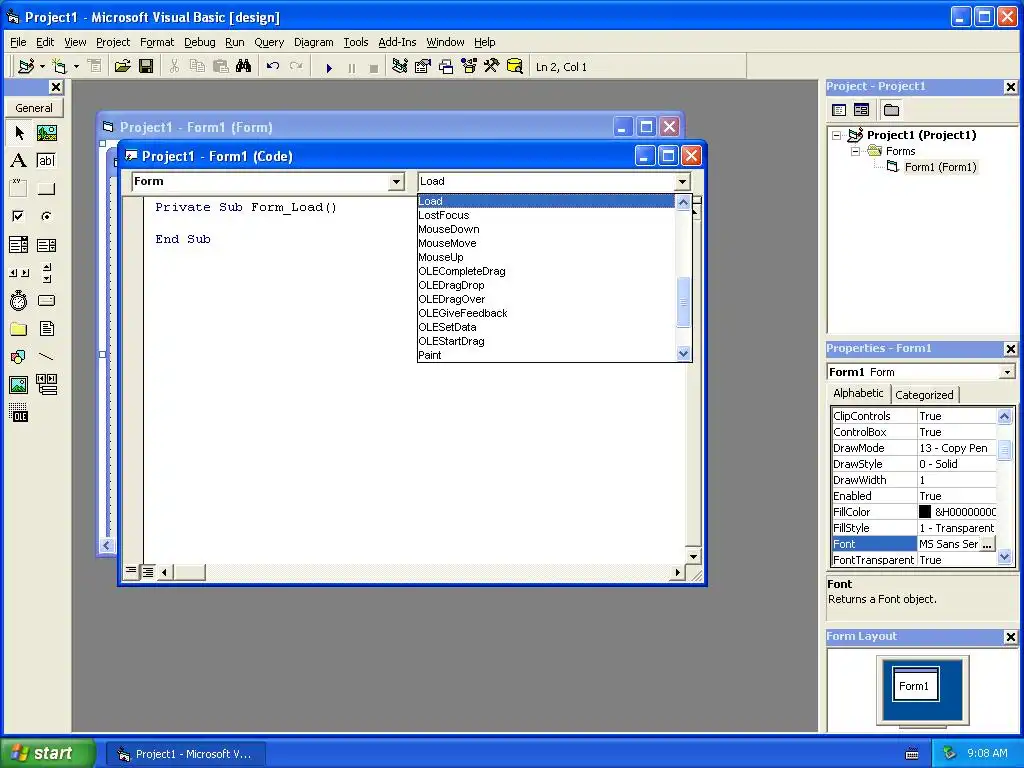Select the ListBox control tool
The height and width of the screenshot is (768, 1024).
coord(46,245)
